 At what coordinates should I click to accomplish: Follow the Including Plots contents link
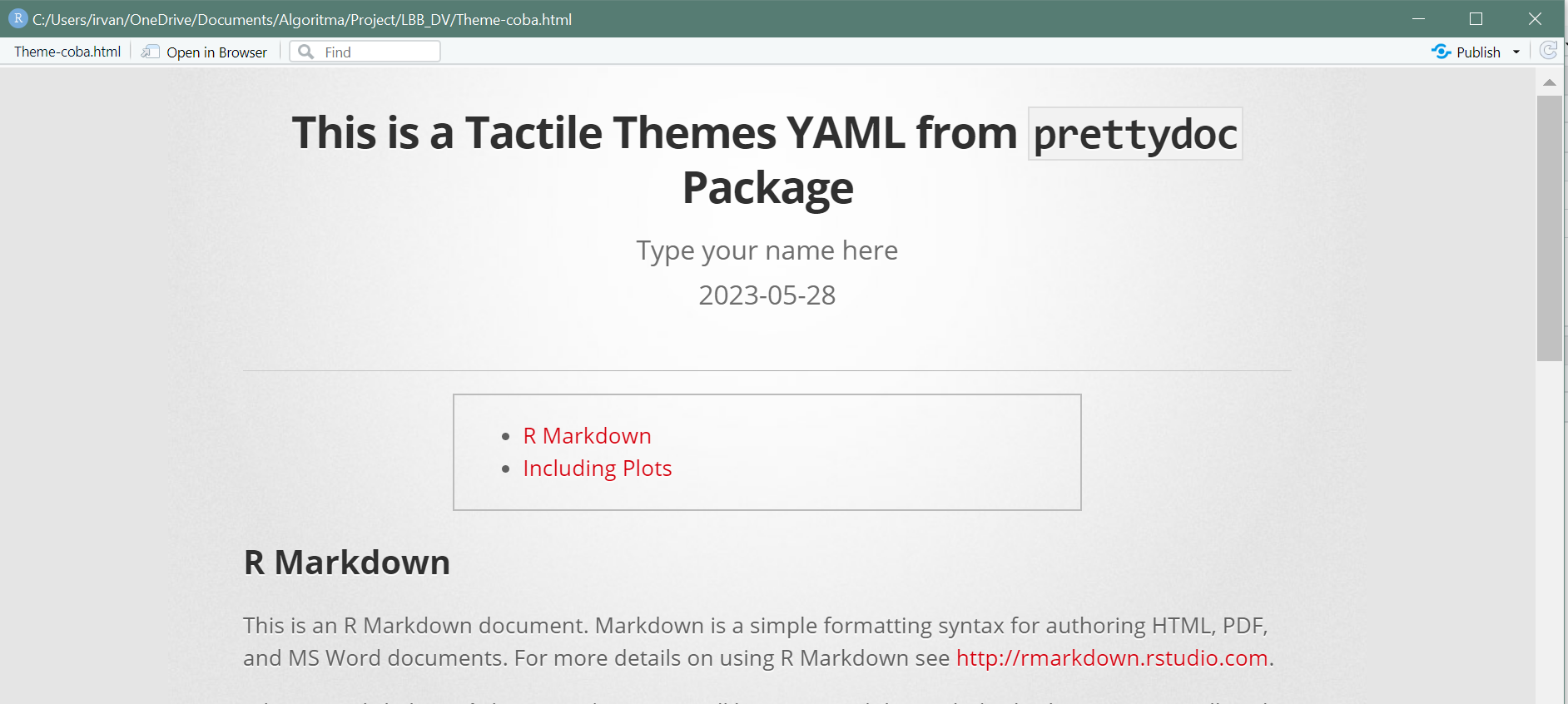pyautogui.click(x=597, y=469)
